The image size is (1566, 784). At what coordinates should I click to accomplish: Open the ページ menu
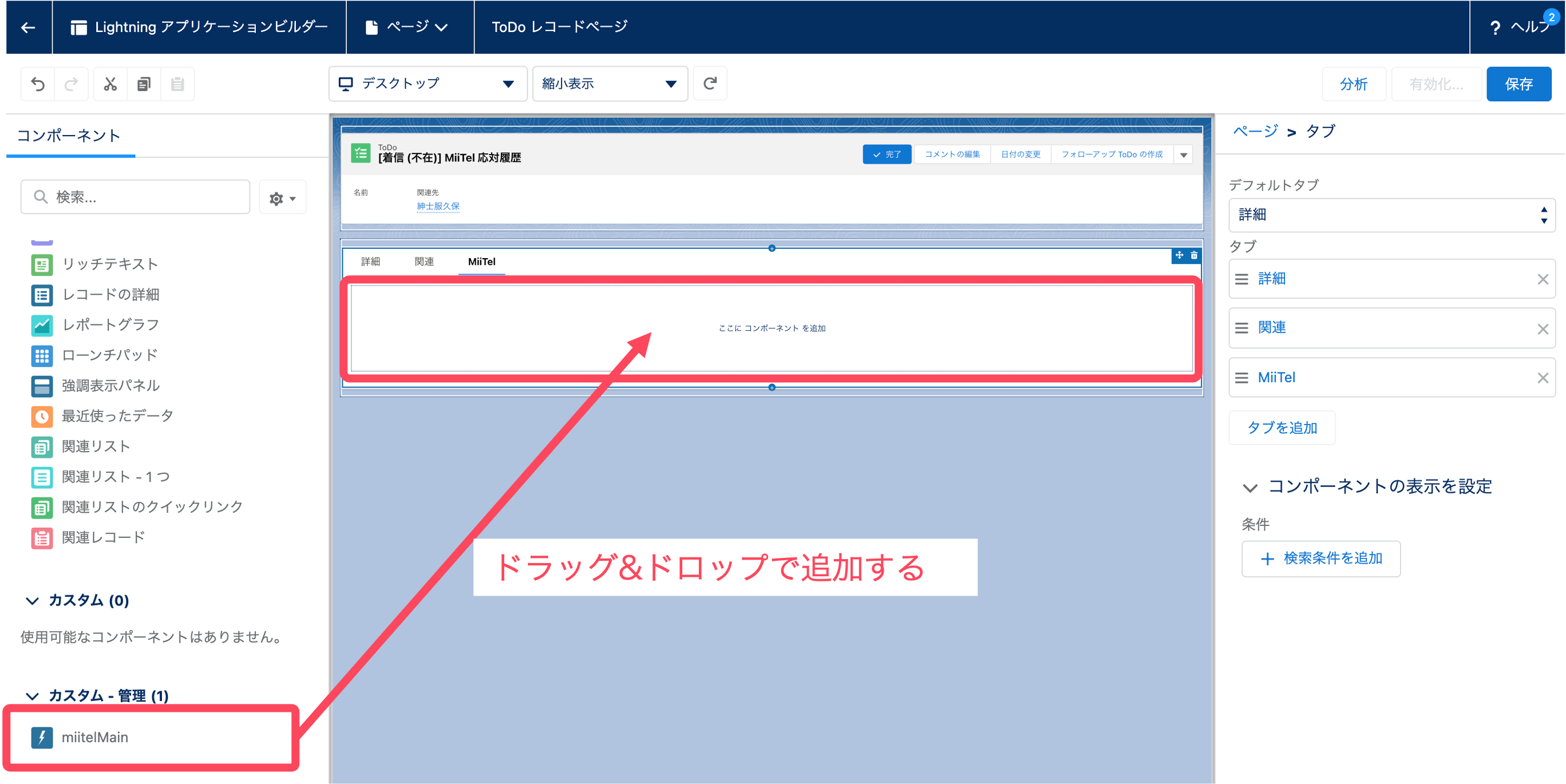410,27
